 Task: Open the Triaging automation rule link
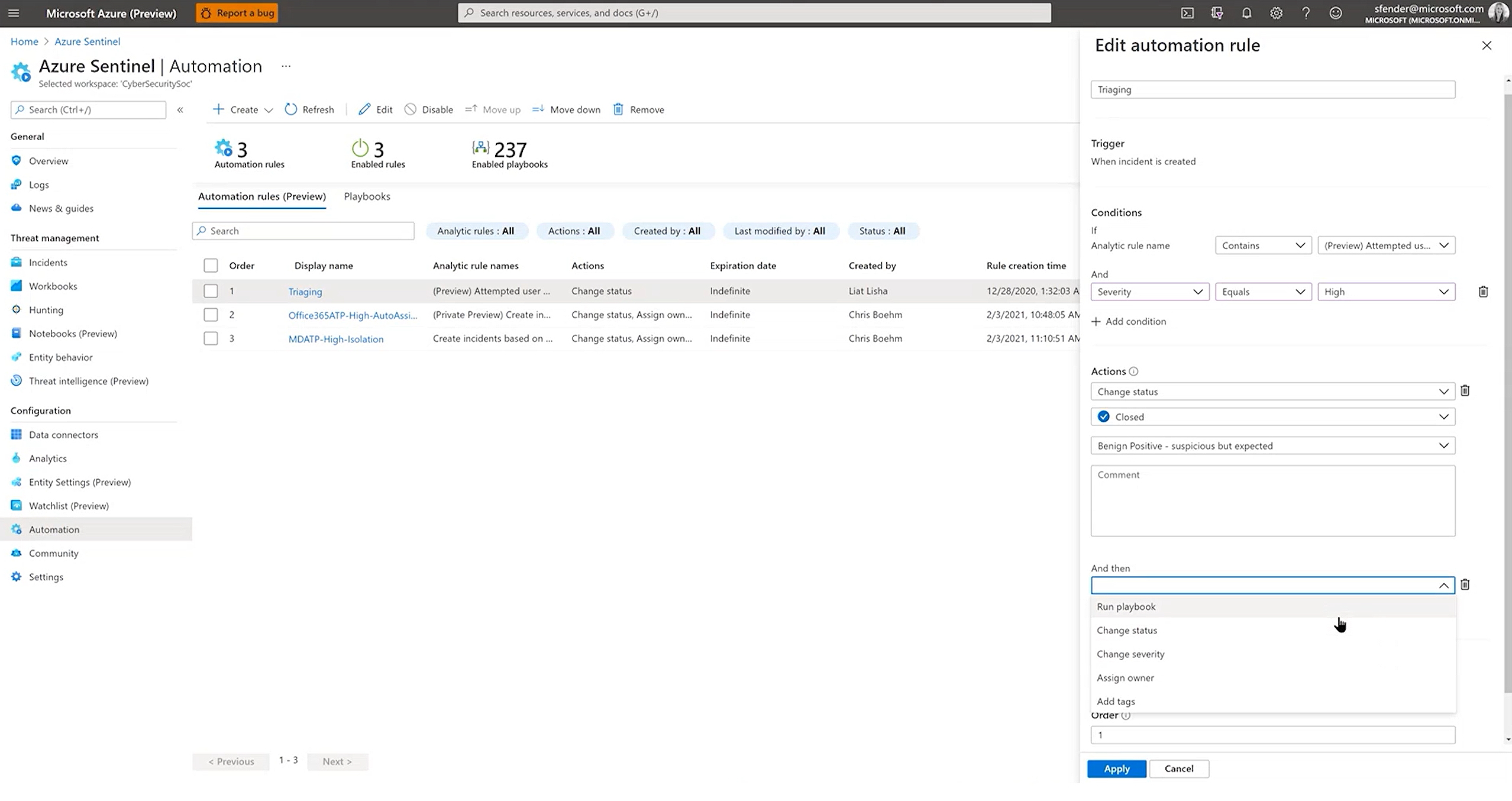(x=305, y=291)
